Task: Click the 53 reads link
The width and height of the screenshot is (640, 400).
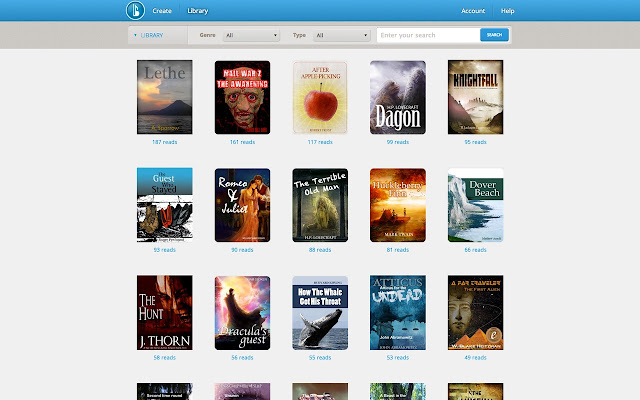Action: pyautogui.click(x=398, y=358)
